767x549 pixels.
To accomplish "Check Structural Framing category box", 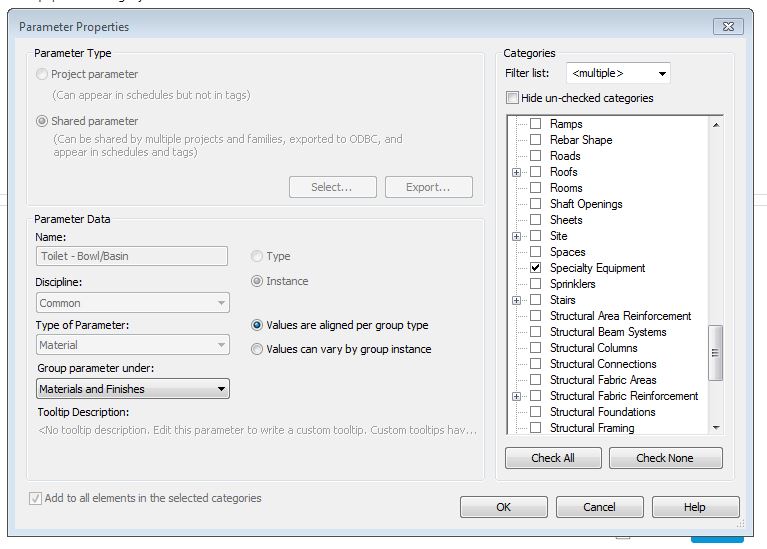I will pyautogui.click(x=536, y=428).
